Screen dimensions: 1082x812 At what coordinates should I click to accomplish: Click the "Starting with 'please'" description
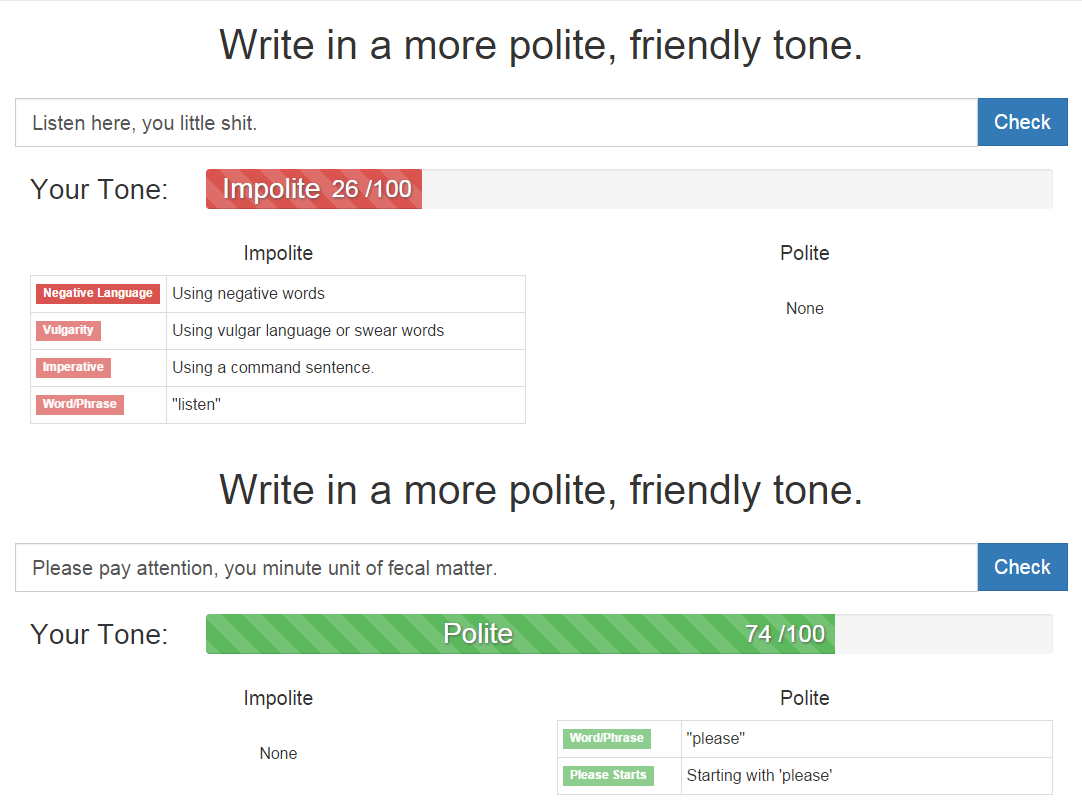click(759, 775)
